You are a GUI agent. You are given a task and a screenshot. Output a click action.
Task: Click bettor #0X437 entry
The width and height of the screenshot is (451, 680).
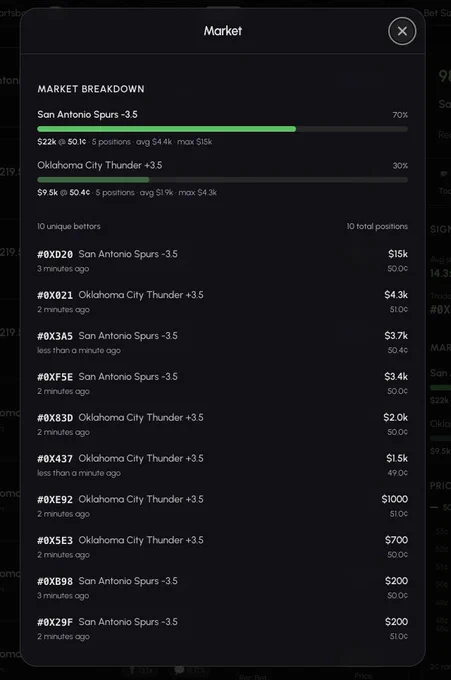pyautogui.click(x=222, y=465)
